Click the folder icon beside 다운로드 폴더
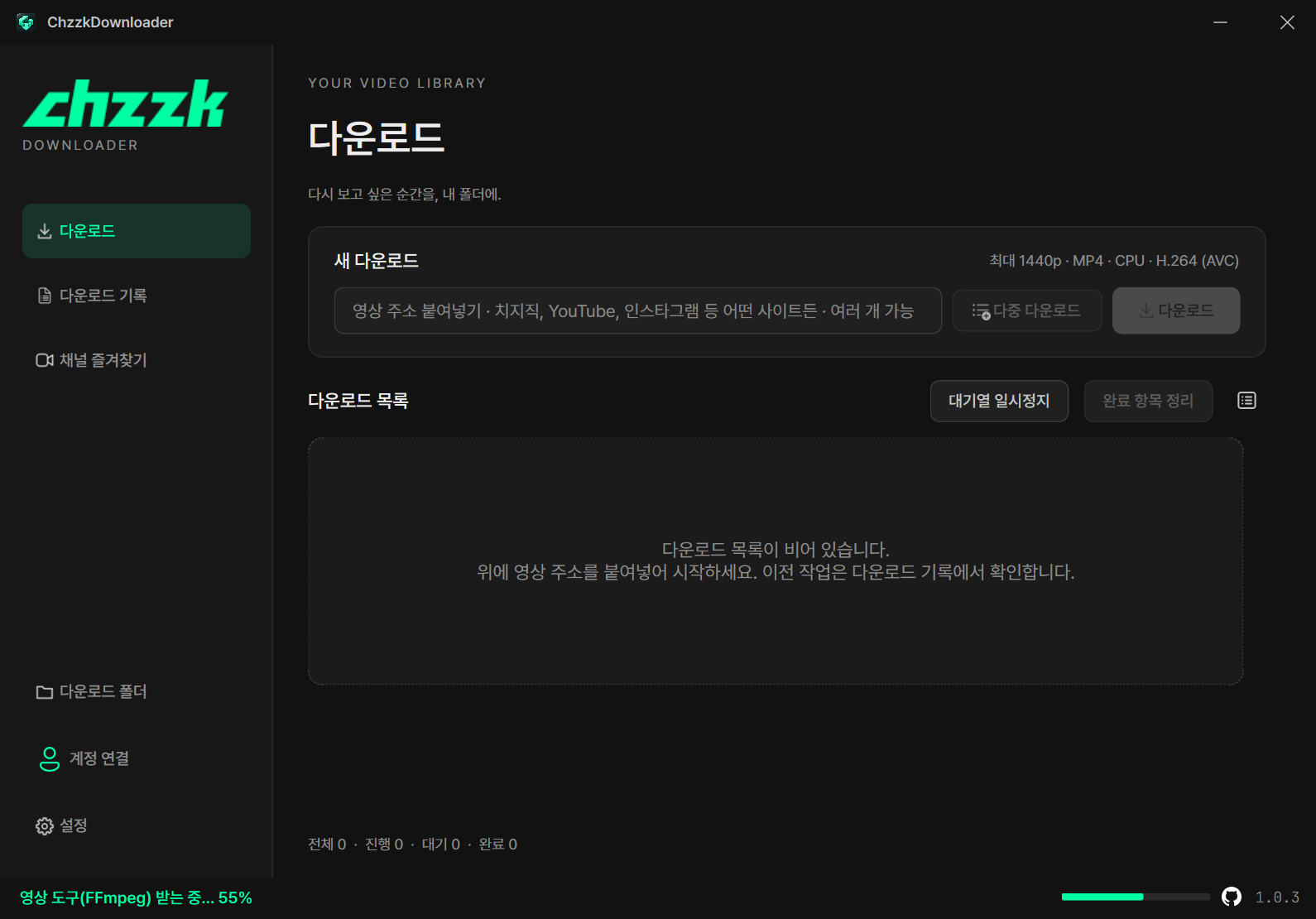This screenshot has height=919, width=1316. (x=45, y=692)
